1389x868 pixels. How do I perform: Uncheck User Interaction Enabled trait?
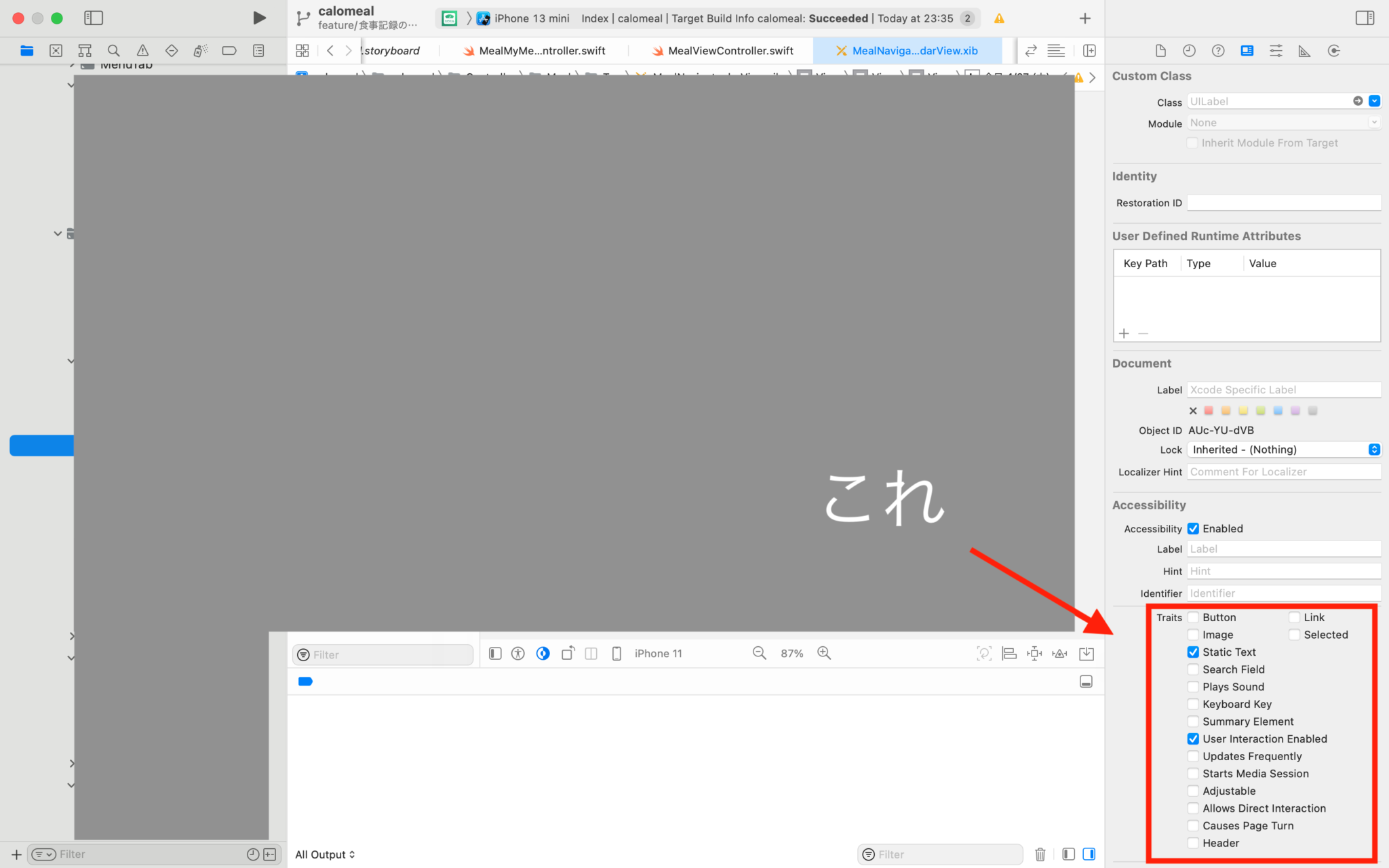(1193, 738)
